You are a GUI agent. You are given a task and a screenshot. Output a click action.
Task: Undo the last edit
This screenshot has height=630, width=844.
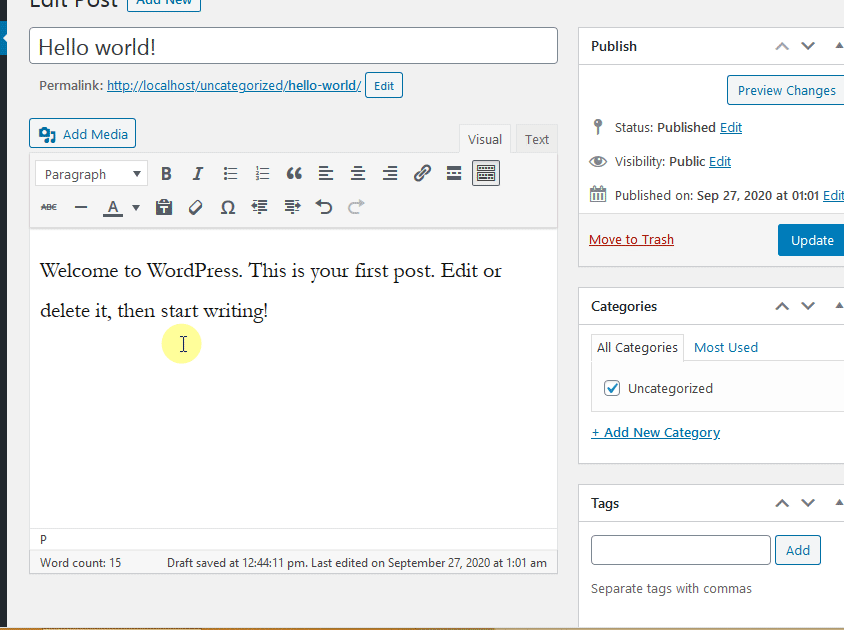pos(324,207)
